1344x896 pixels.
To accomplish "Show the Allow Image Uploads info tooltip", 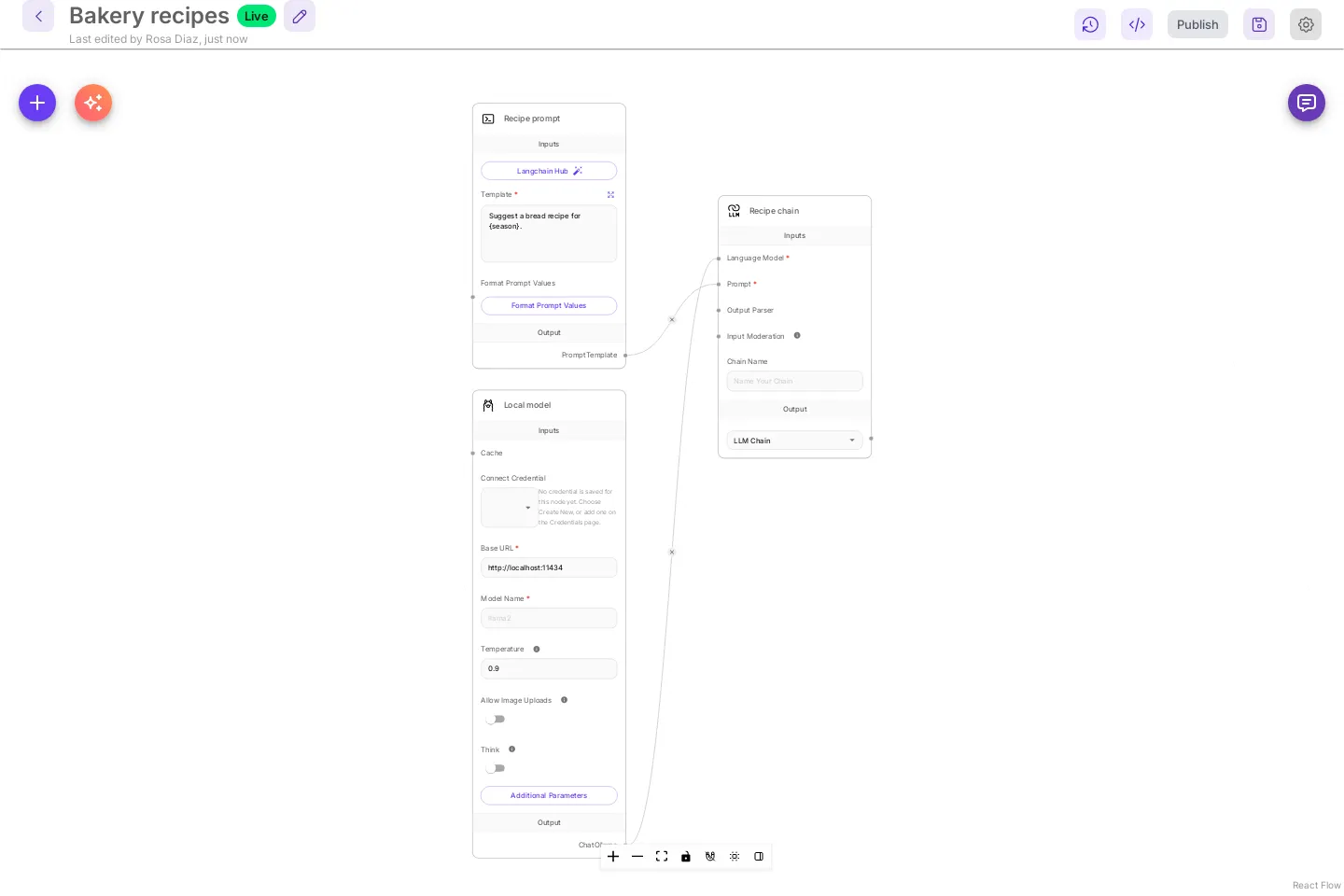I will coord(564,700).
